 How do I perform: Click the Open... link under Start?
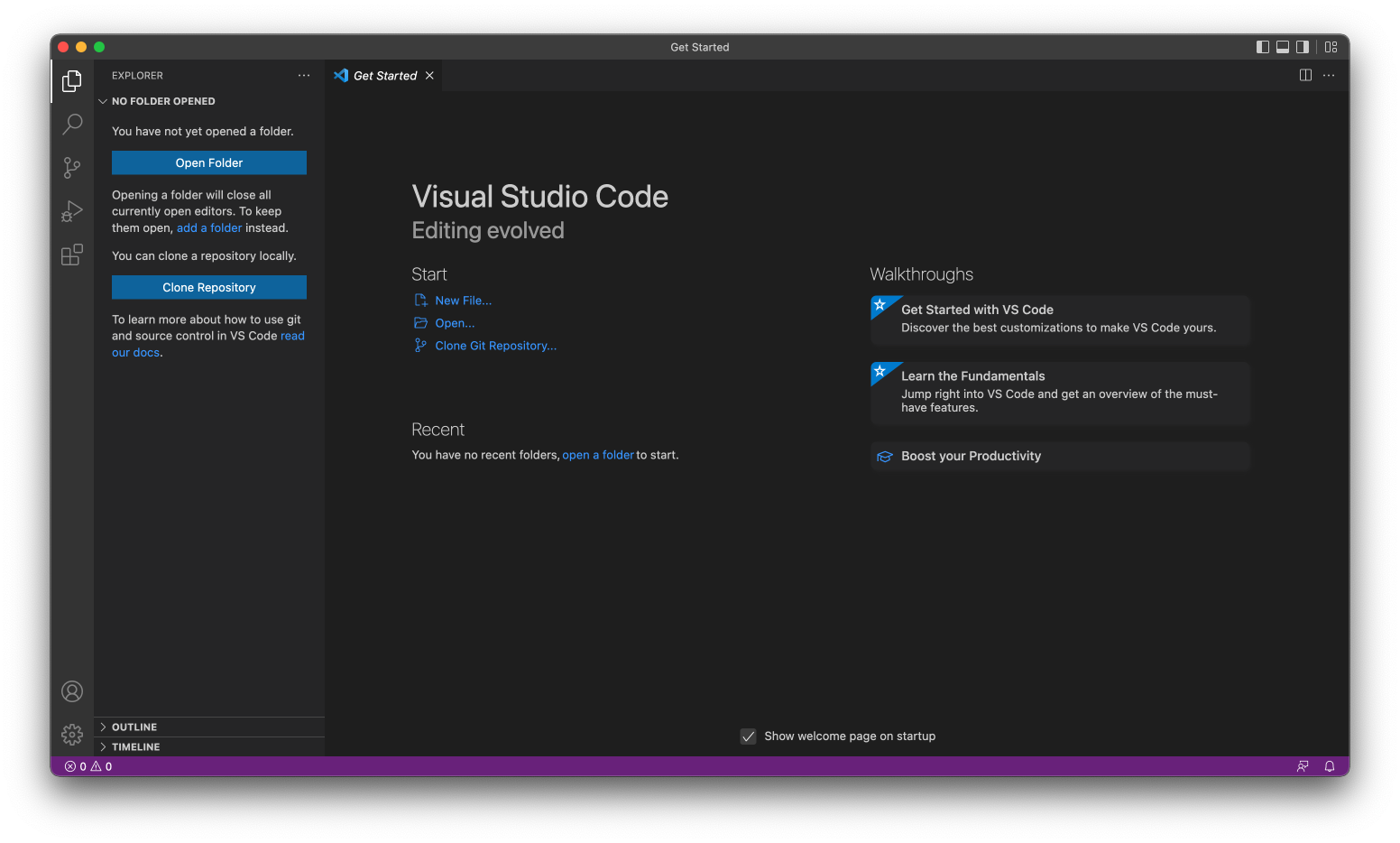point(455,323)
